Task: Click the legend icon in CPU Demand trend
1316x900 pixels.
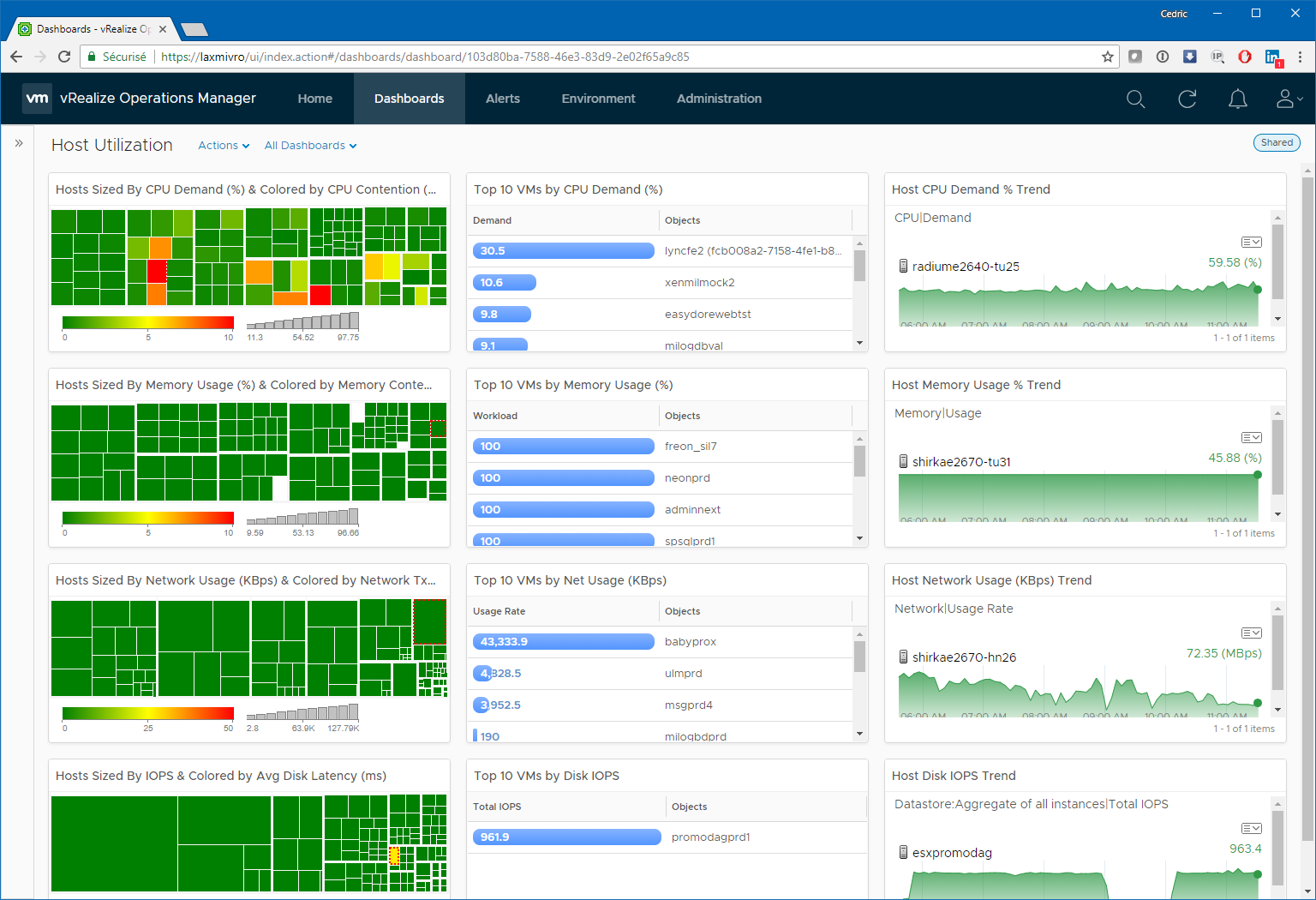Action: click(1251, 243)
